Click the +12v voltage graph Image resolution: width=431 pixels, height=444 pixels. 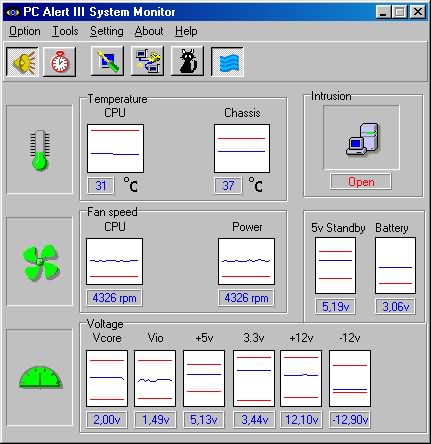301,378
